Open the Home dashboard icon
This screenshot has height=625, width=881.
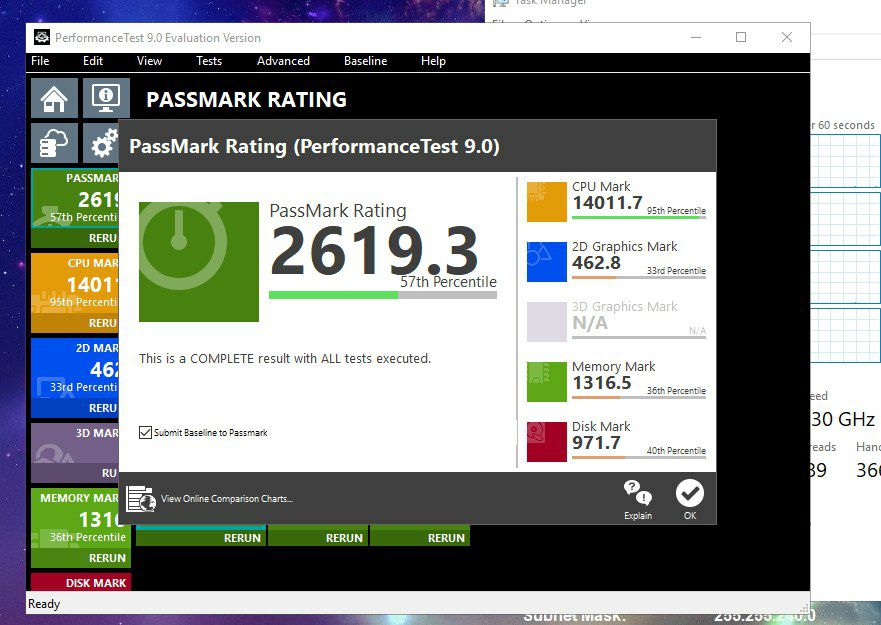(x=54, y=98)
